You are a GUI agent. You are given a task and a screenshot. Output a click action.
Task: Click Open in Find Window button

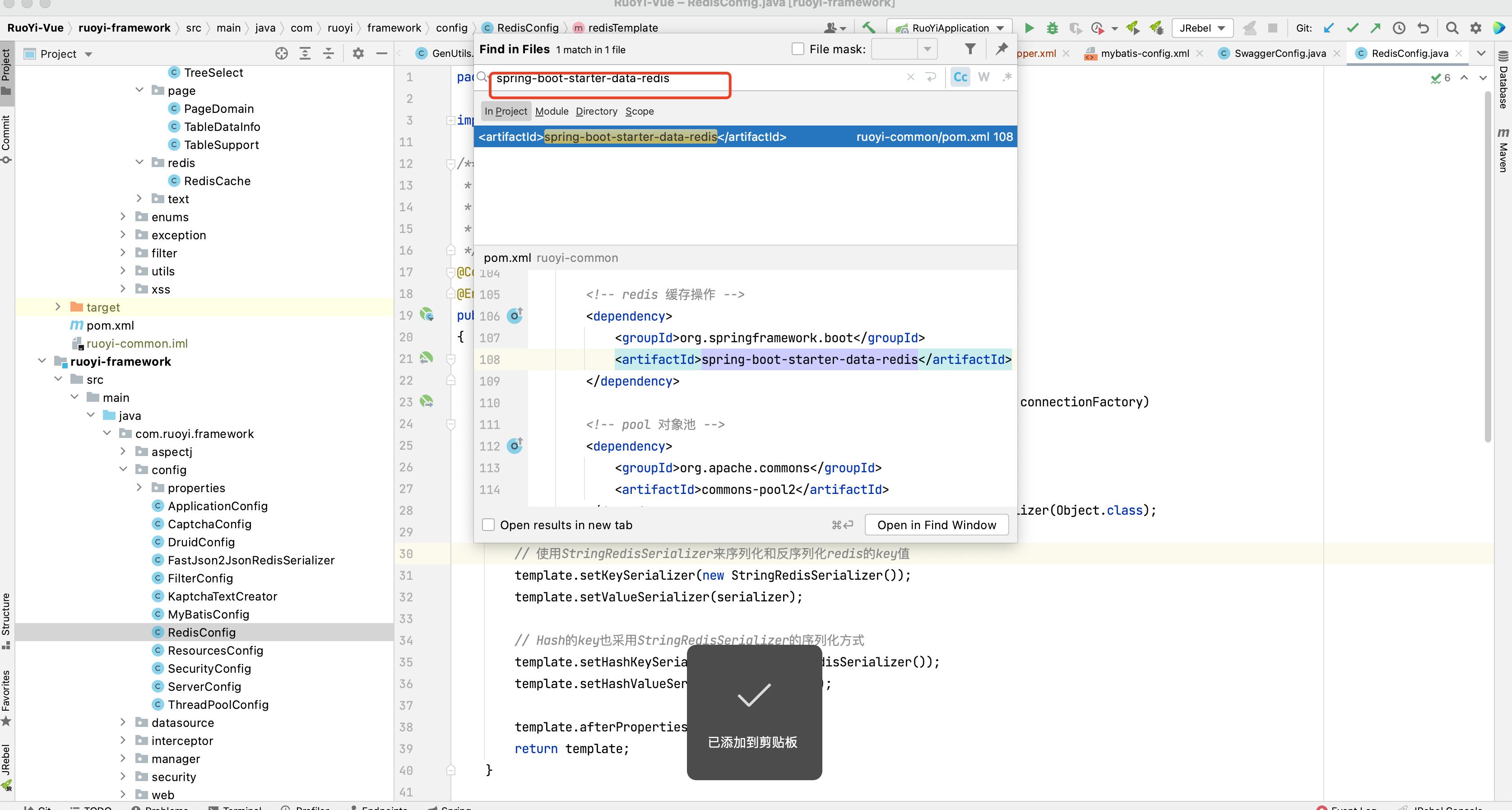[936, 525]
